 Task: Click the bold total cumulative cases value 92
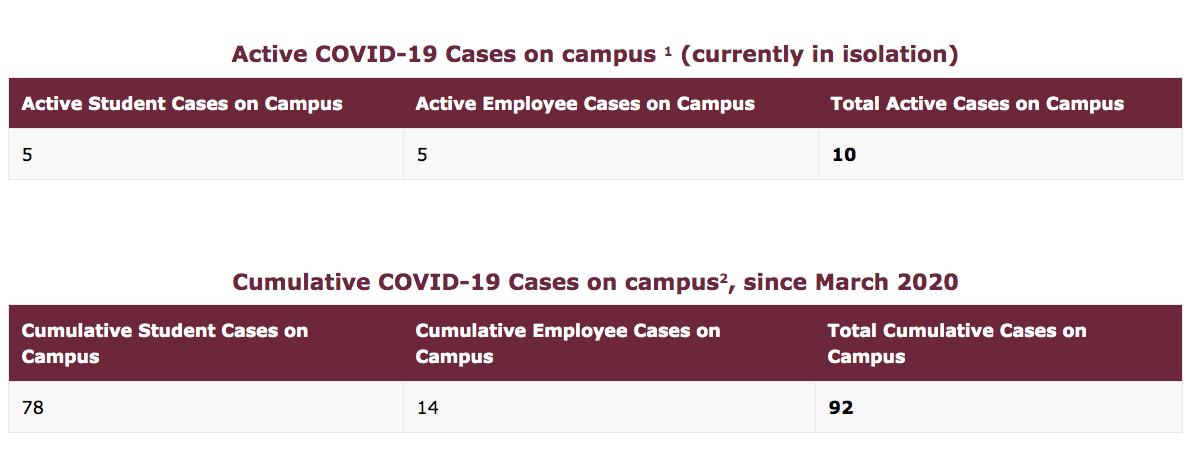(841, 407)
